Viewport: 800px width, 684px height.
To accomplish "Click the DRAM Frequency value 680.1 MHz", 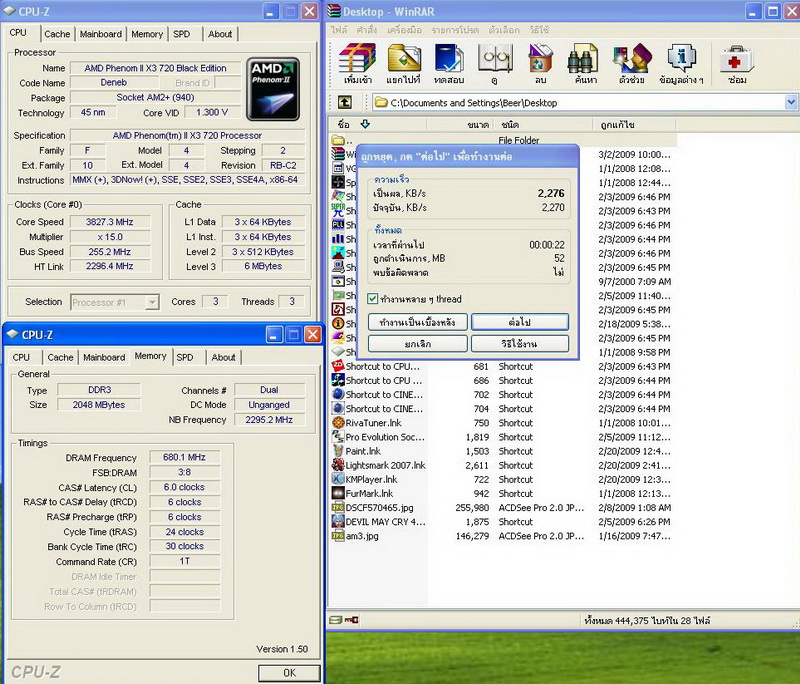I will [x=184, y=458].
